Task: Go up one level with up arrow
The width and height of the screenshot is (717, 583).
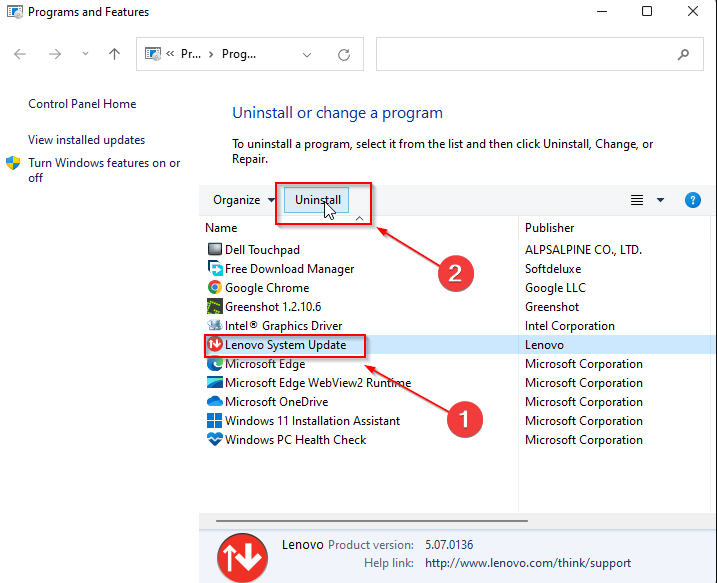Action: [x=114, y=54]
